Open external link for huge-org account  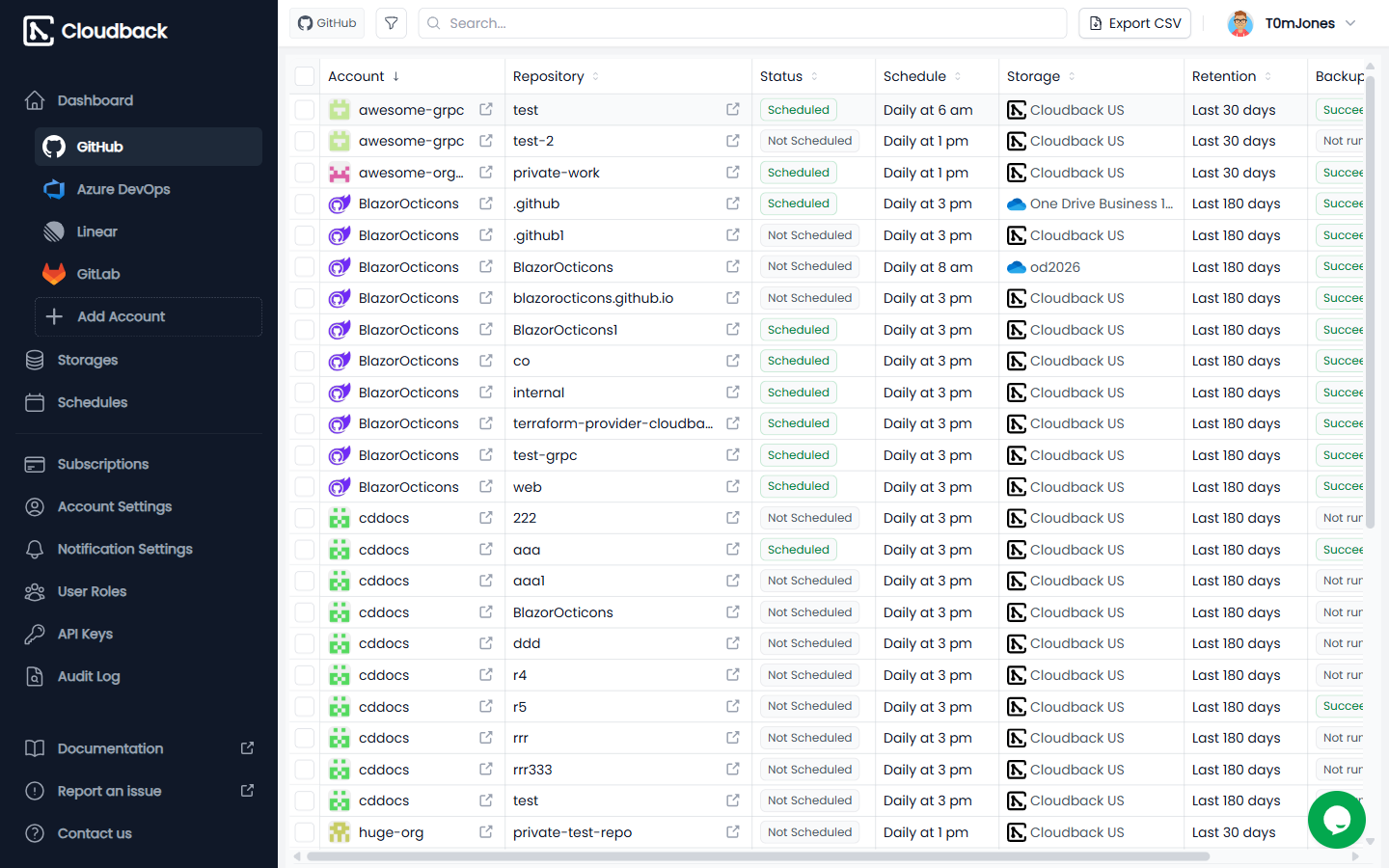pos(486,832)
